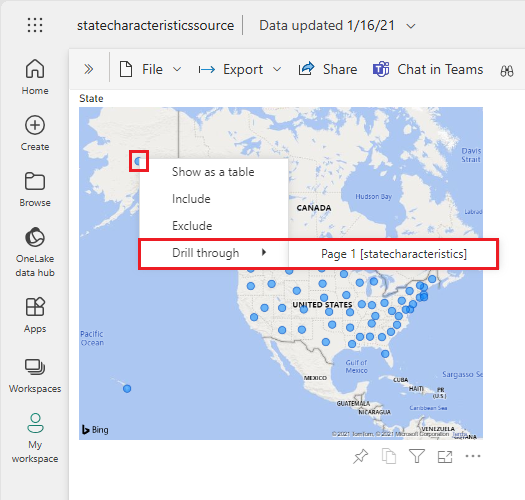Go to Home in sidebar
The height and width of the screenshot is (500, 525).
[35, 77]
